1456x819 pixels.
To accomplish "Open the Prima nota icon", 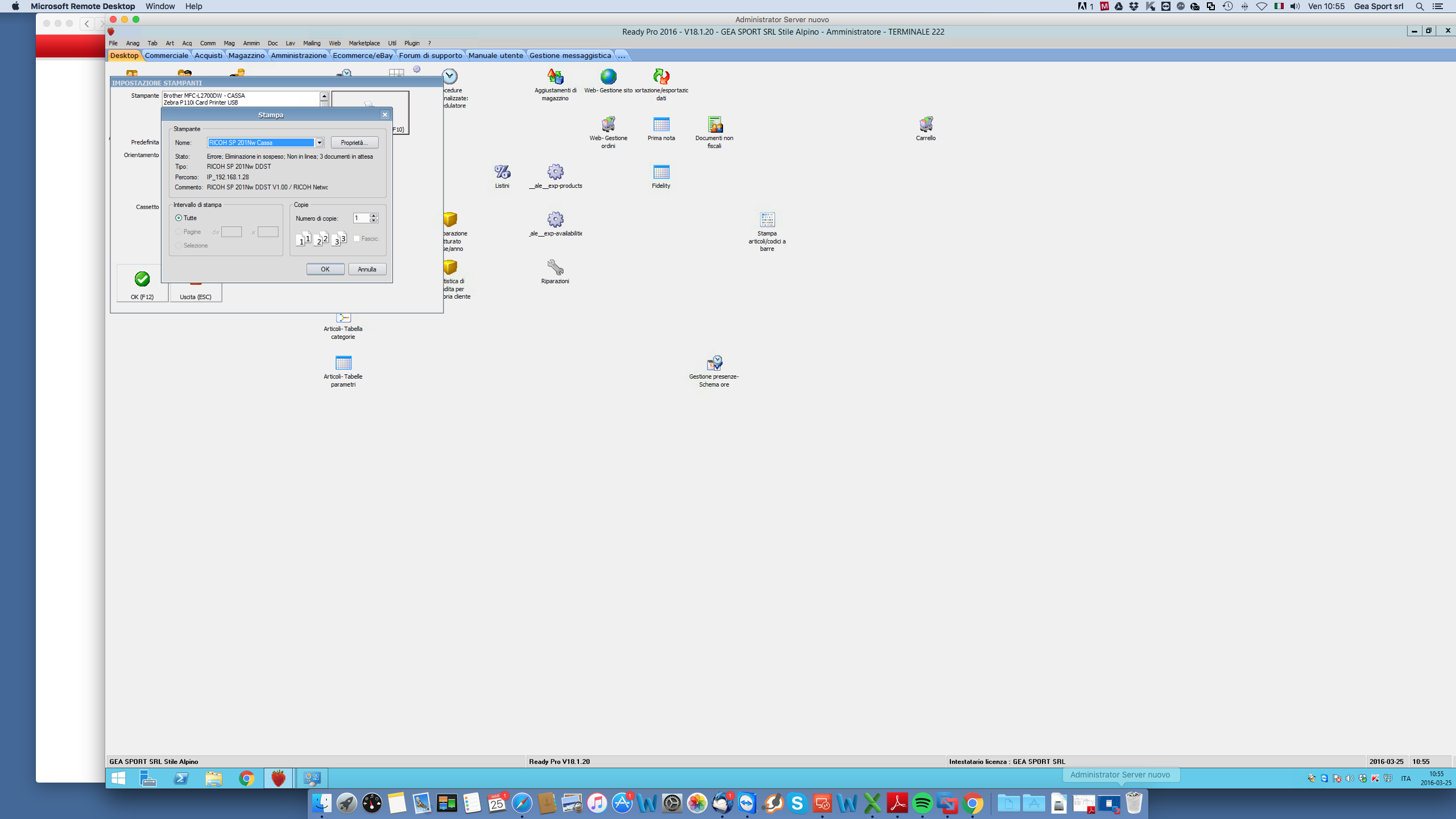I will click(661, 124).
